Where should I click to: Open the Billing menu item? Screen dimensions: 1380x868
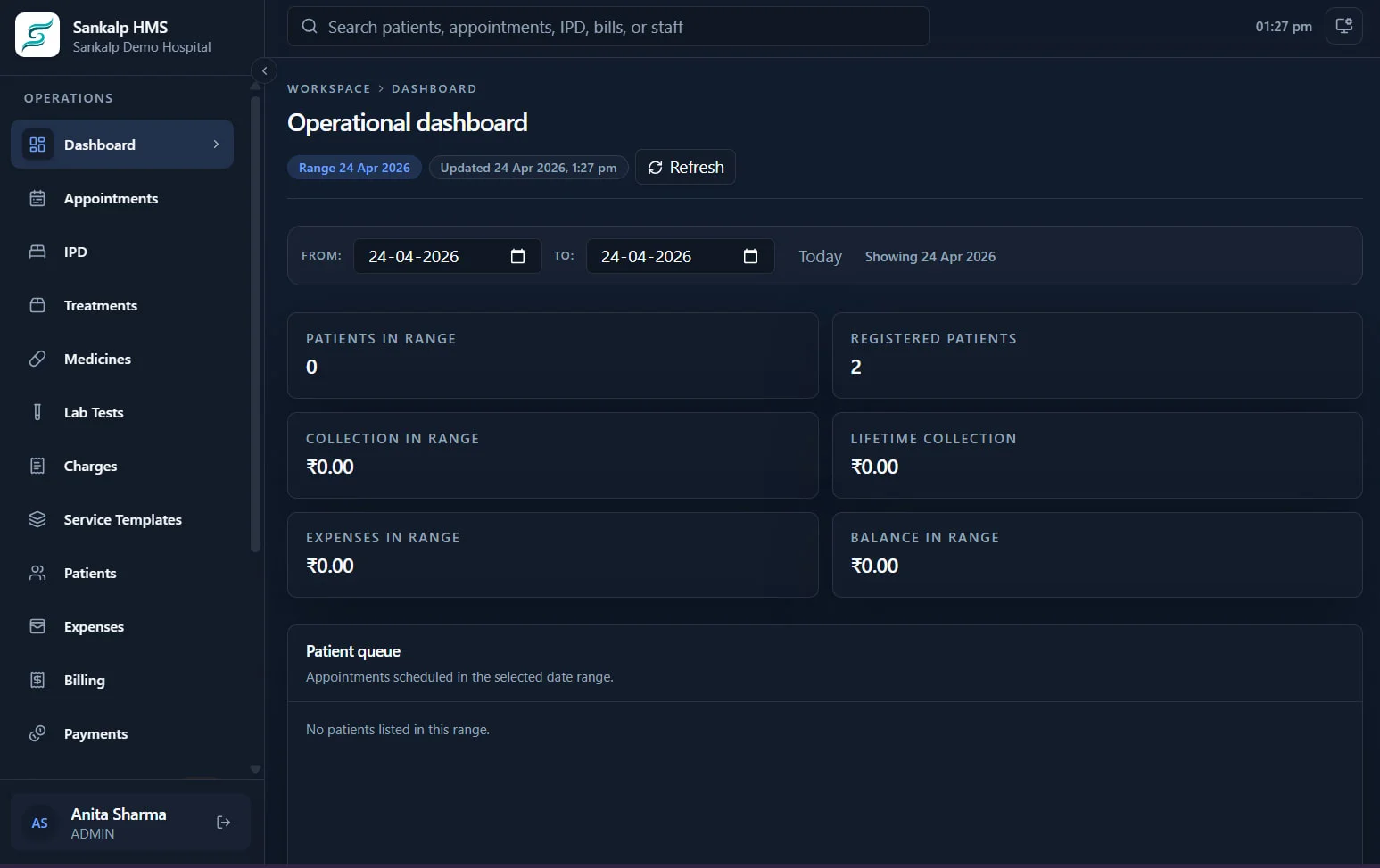pos(122,680)
